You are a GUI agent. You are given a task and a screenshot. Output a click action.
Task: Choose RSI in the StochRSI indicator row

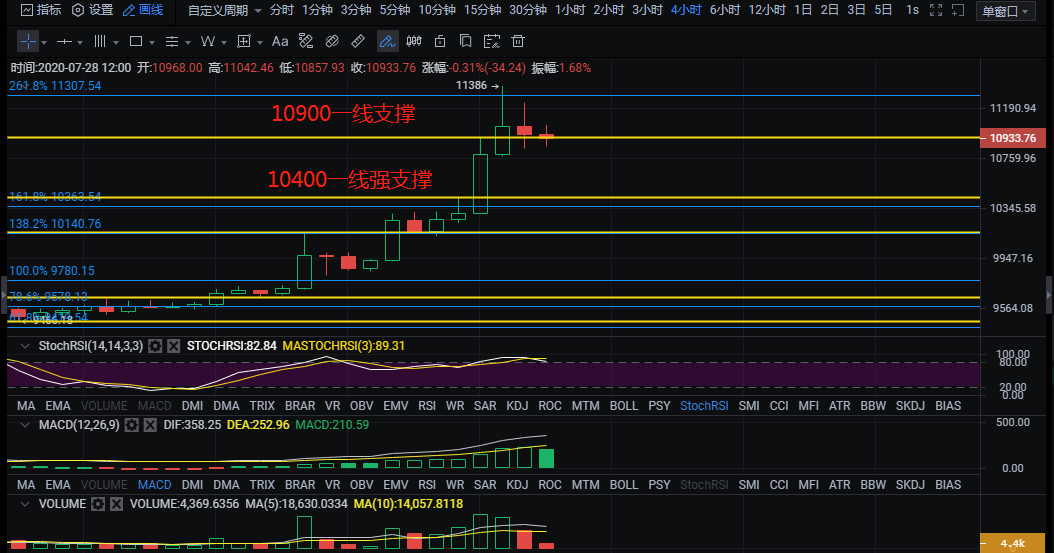coord(427,406)
